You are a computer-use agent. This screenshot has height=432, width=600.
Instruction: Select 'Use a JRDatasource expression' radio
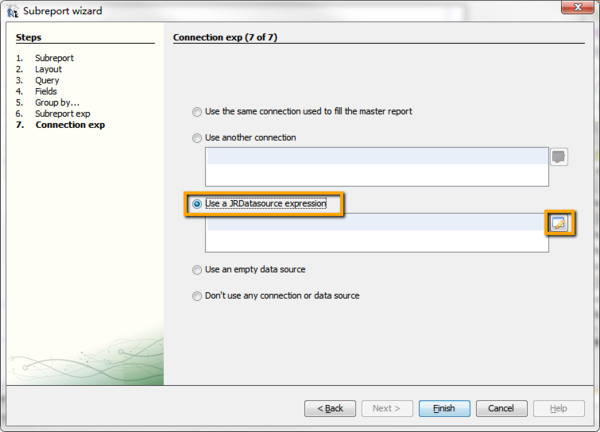pos(197,204)
